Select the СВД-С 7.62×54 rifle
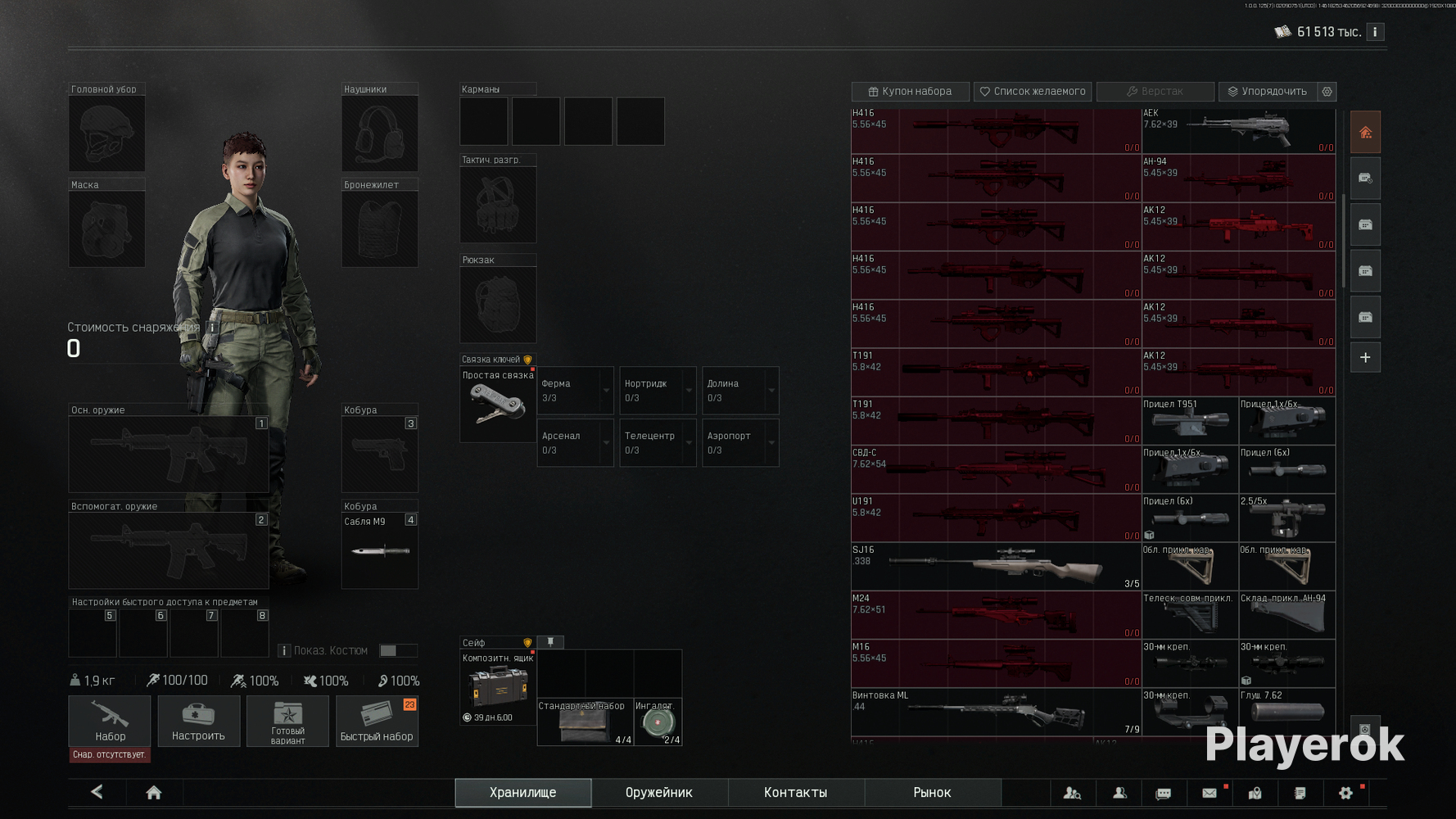 click(x=996, y=469)
